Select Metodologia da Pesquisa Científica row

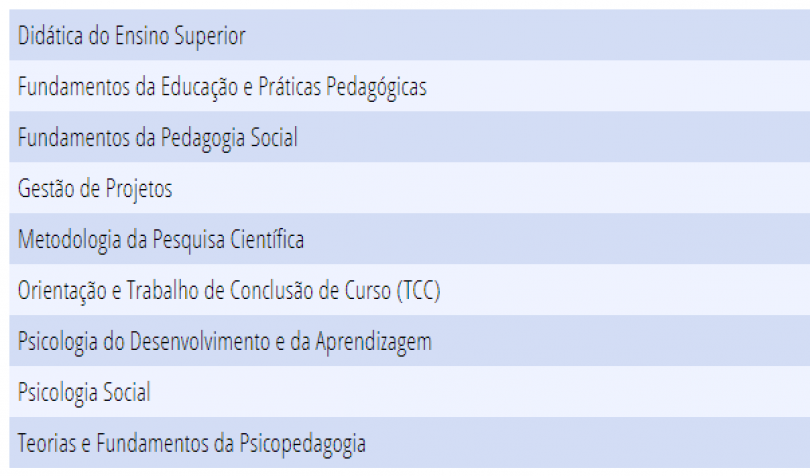click(410, 239)
